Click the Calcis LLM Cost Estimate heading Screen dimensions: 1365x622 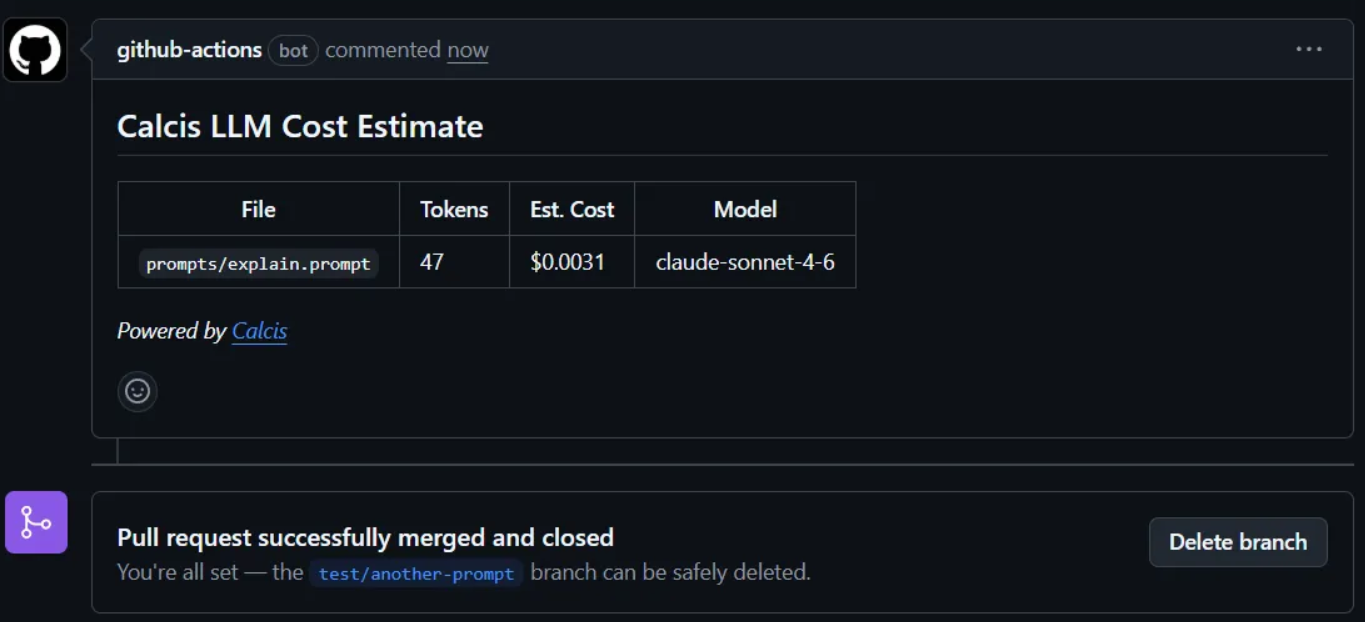(x=300, y=126)
